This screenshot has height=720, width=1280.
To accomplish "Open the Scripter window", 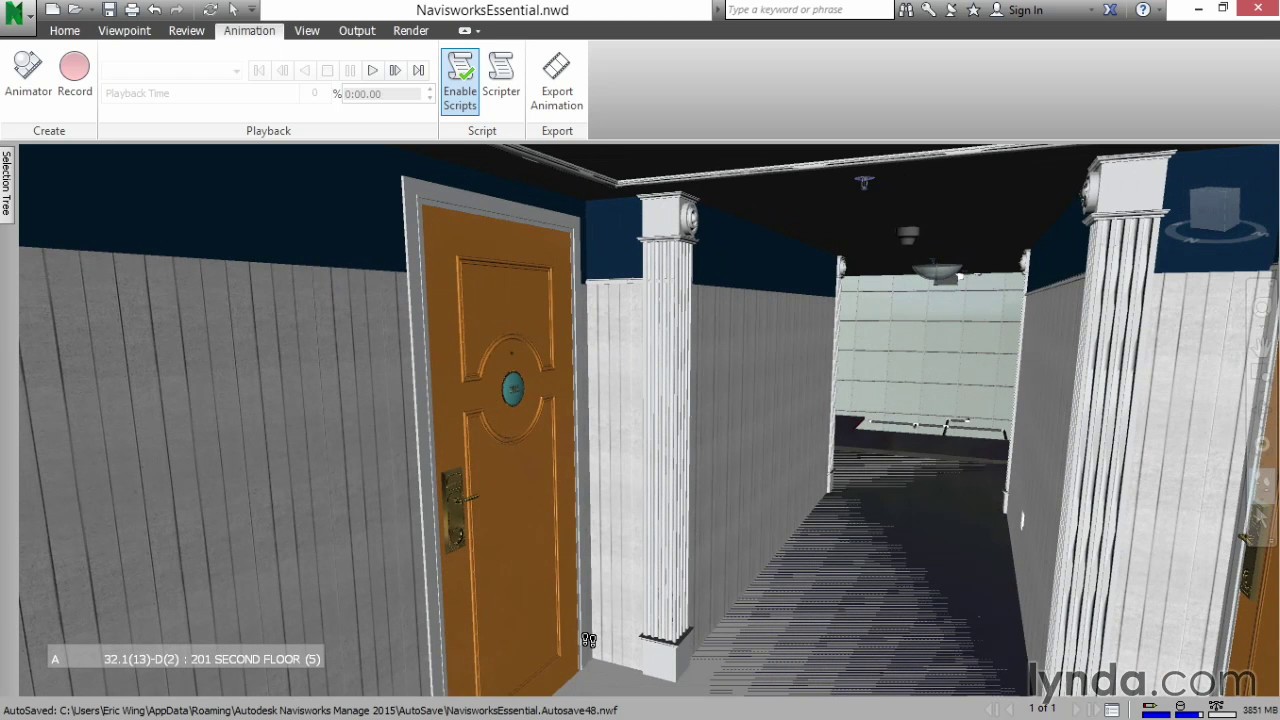I will point(501,75).
